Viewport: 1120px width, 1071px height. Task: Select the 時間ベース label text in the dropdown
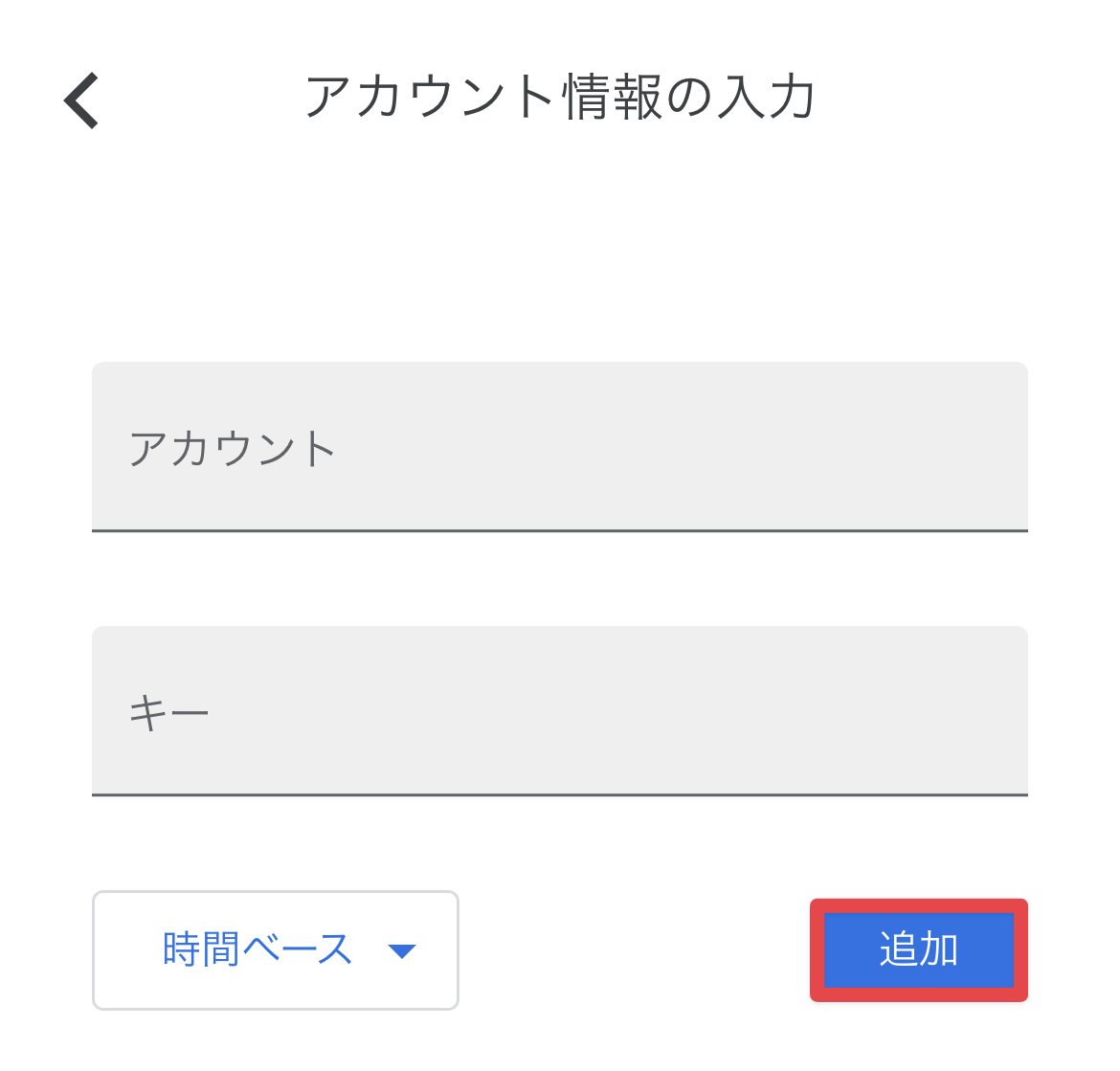[x=258, y=949]
